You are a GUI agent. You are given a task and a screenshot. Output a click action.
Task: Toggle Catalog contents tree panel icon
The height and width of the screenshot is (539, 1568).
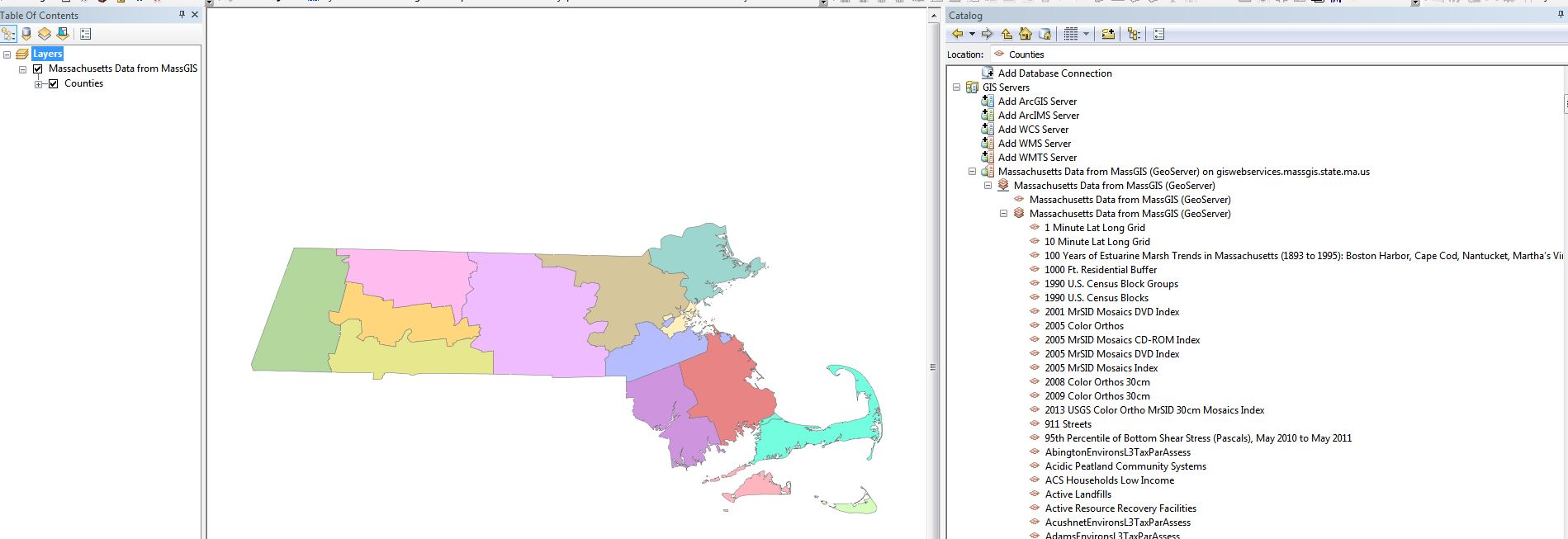(x=1134, y=34)
